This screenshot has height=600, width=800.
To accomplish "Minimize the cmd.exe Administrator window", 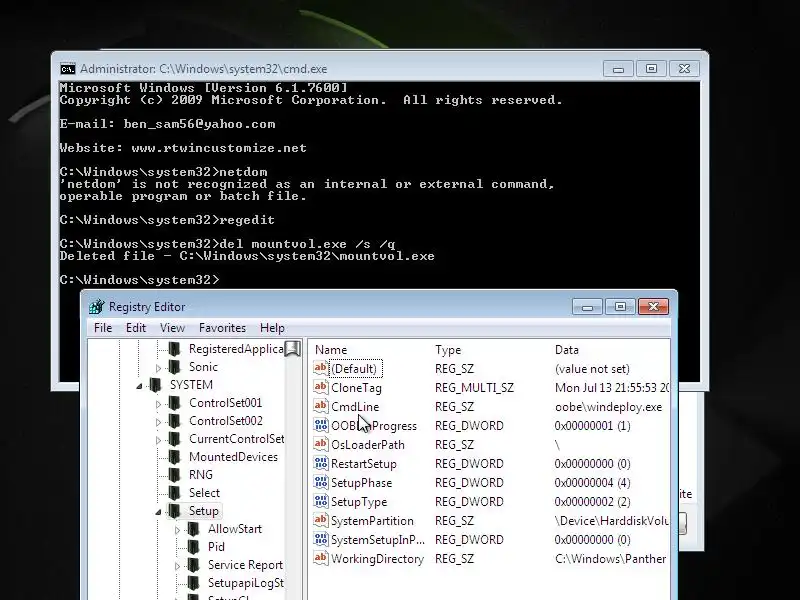I will [618, 69].
